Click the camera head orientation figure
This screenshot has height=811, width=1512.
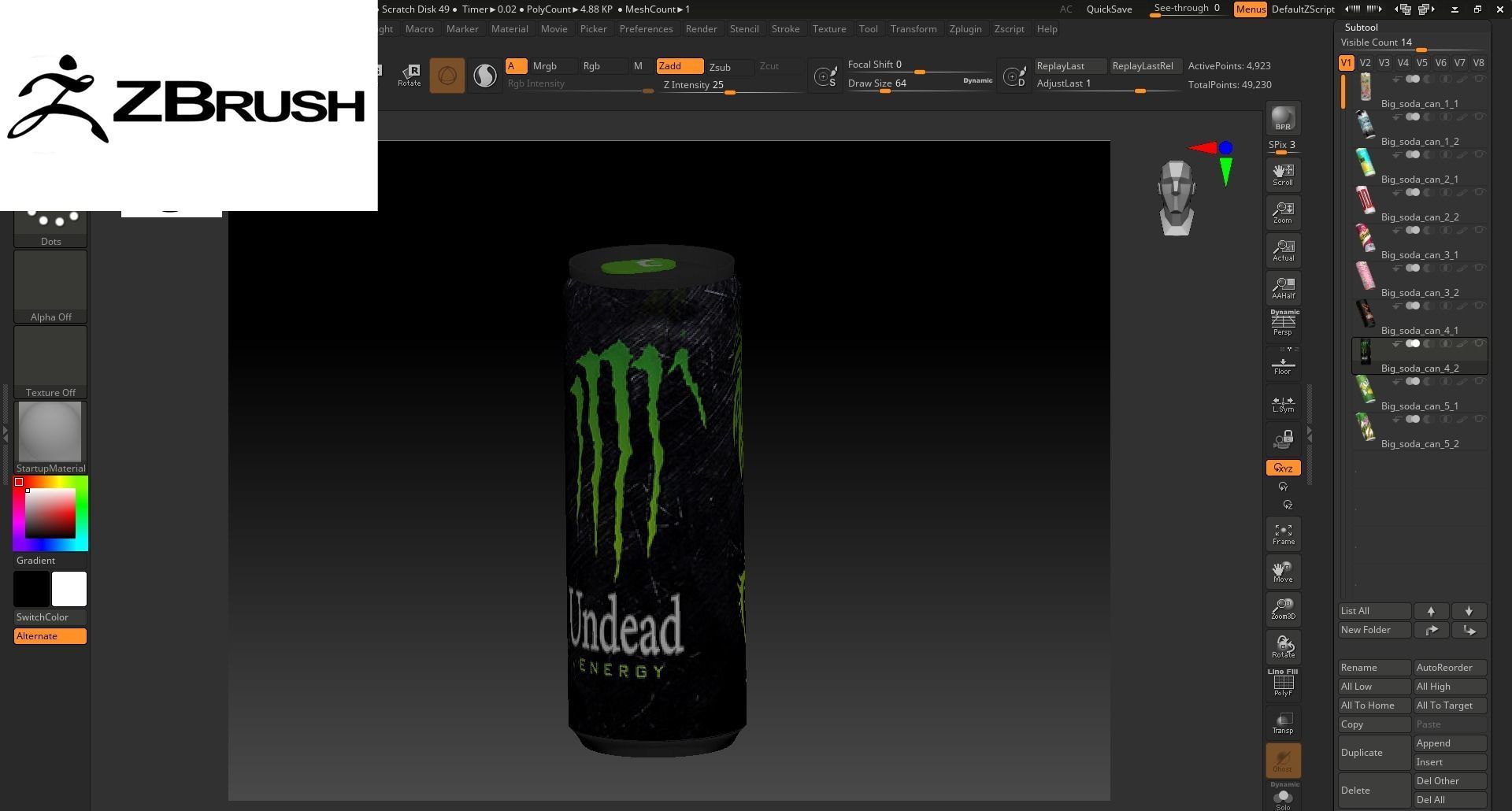[1177, 198]
